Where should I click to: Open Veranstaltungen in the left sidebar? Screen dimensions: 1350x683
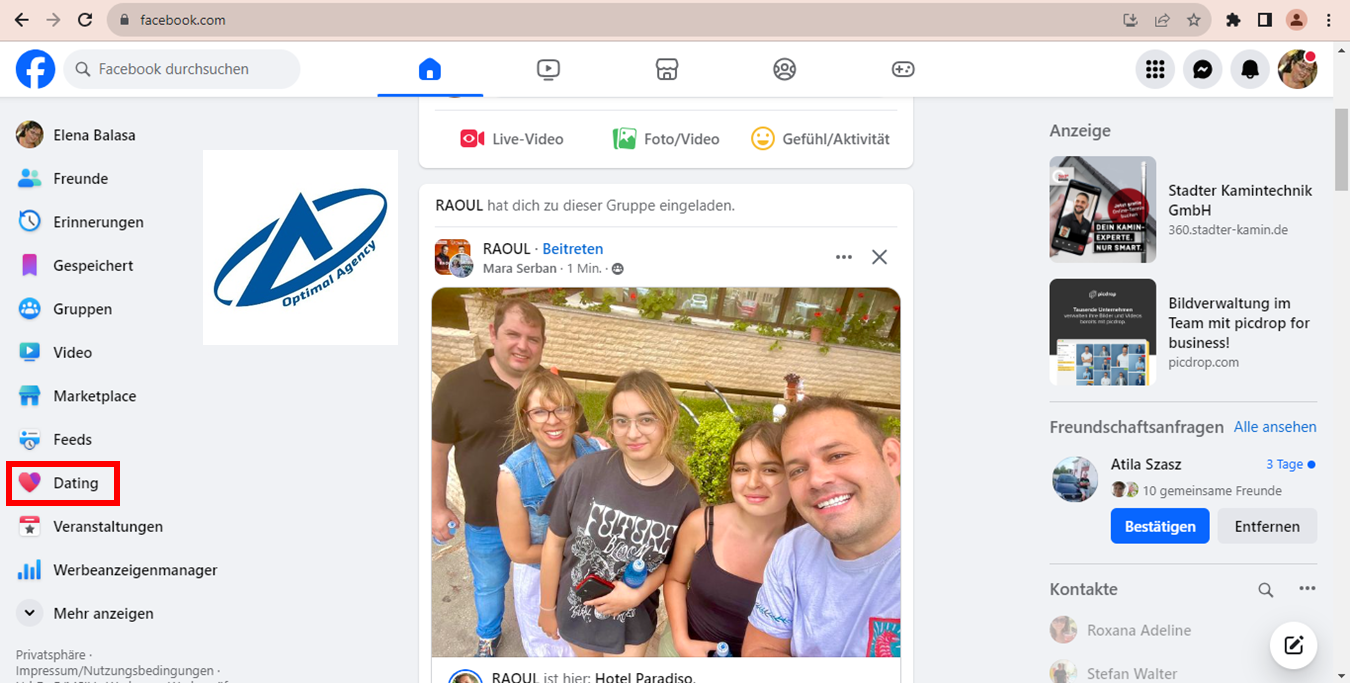click(x=91, y=527)
